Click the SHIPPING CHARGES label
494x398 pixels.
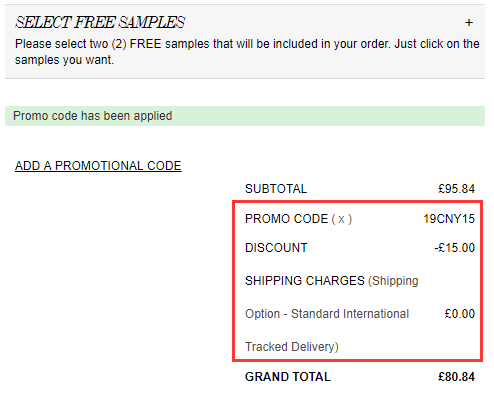pos(305,281)
